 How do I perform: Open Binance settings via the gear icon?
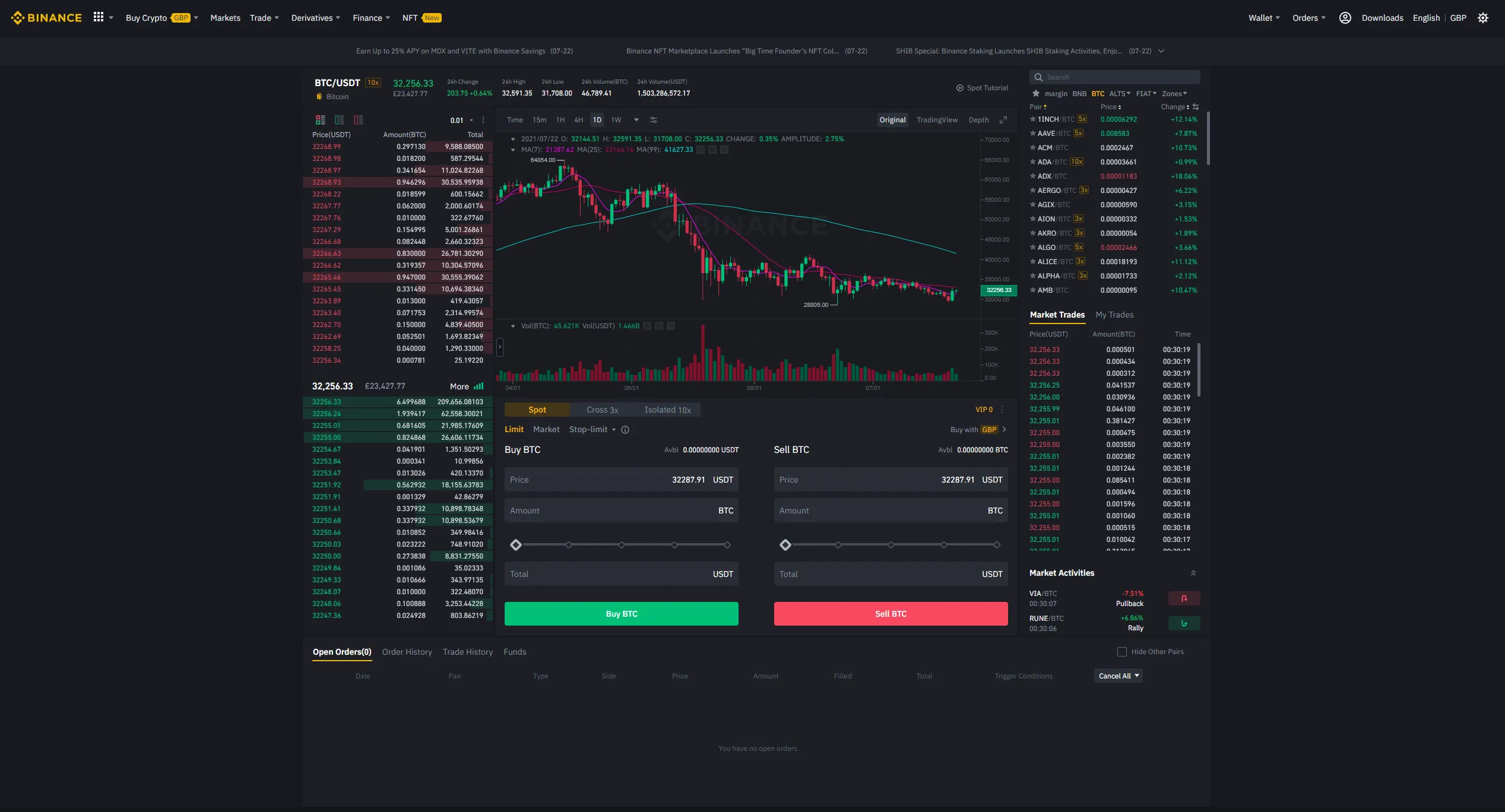coord(1483,18)
